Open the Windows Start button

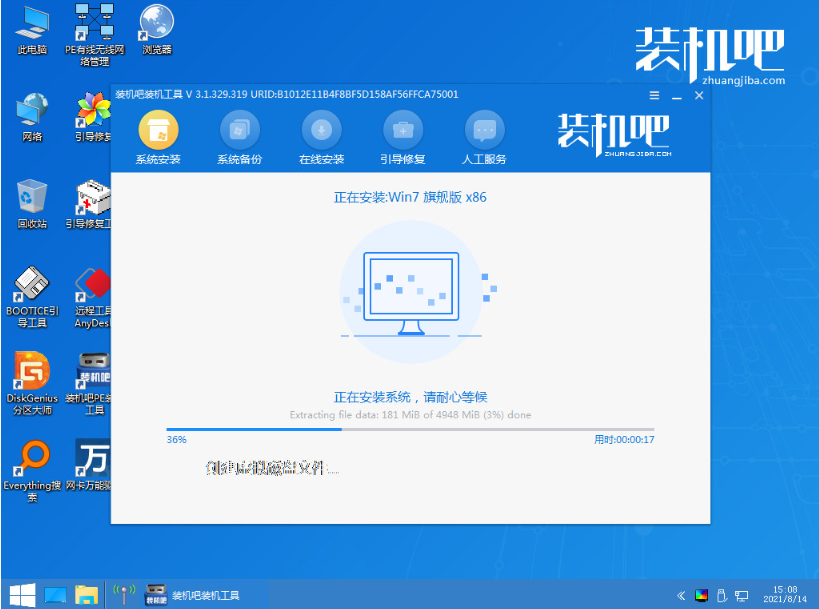(x=22, y=595)
